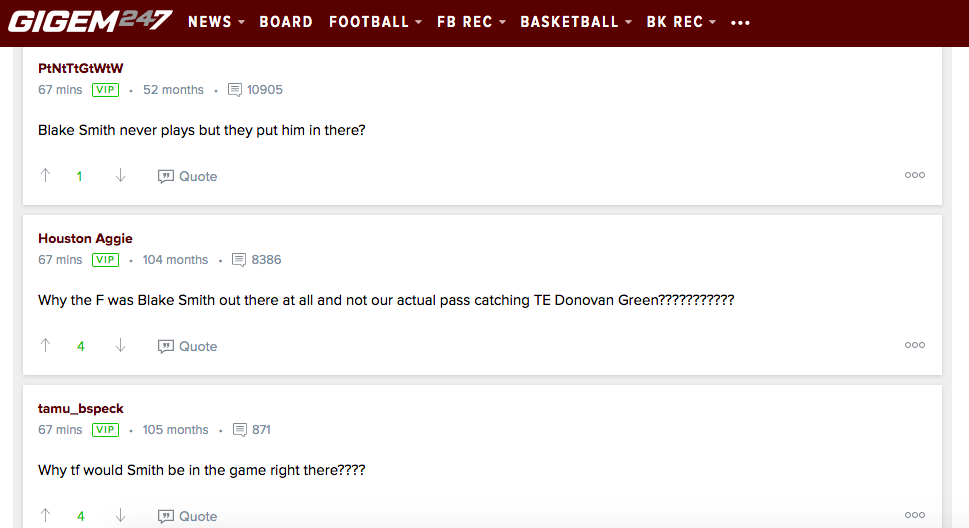This screenshot has height=528, width=969.
Task: Open the BK Rec dropdown
Action: pos(681,22)
